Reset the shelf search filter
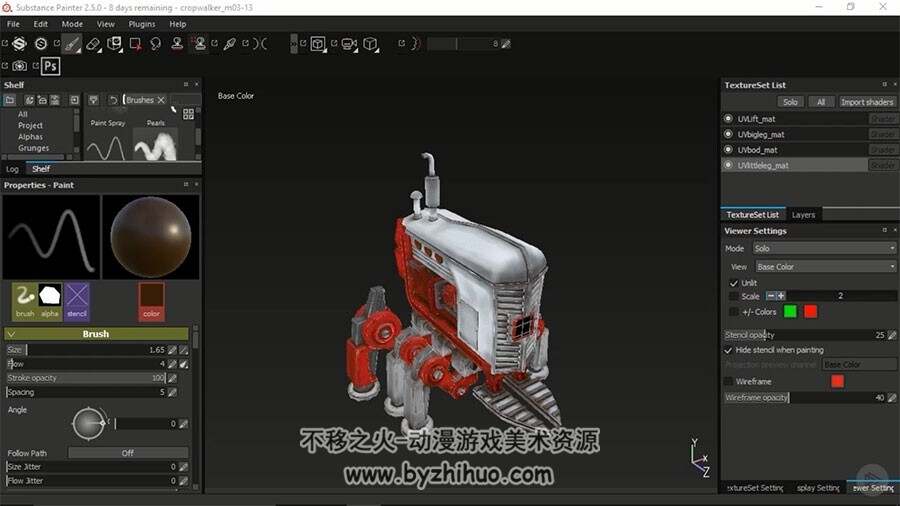The height and width of the screenshot is (506, 900). click(113, 100)
